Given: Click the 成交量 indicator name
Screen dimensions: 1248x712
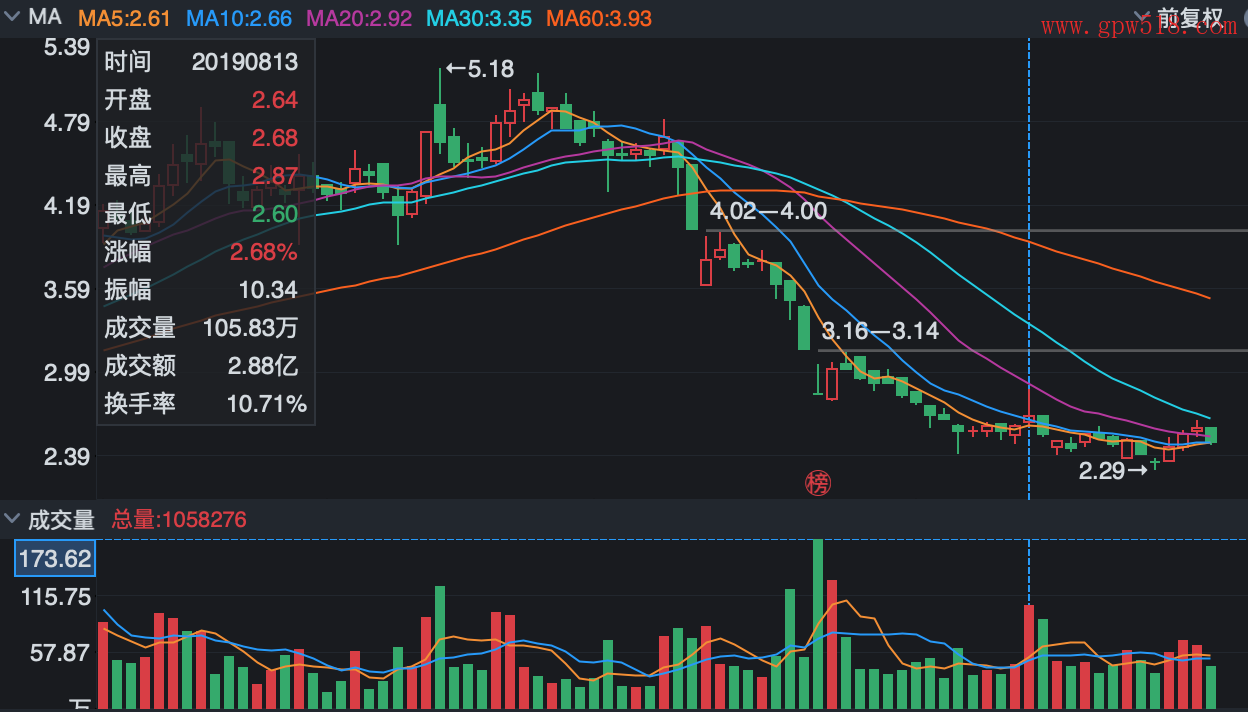Looking at the screenshot, I should click(x=61, y=520).
